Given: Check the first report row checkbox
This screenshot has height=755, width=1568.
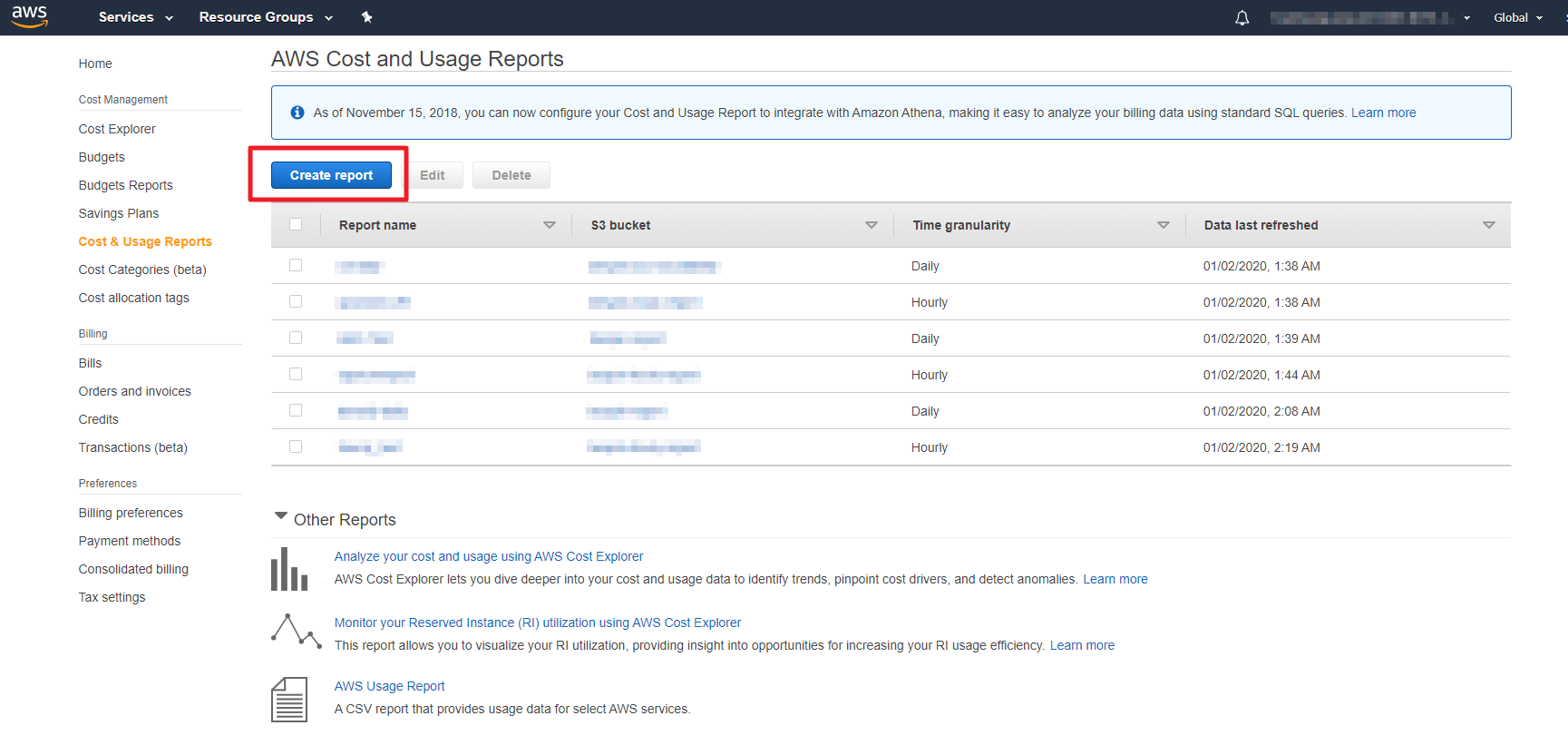Looking at the screenshot, I should [296, 265].
